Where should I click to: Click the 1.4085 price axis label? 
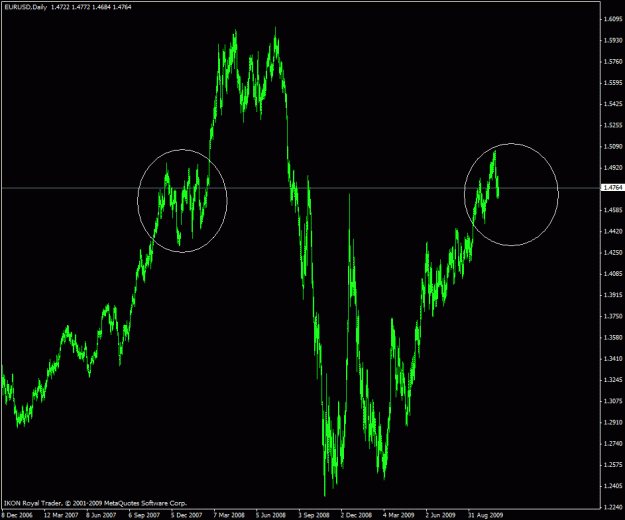point(613,274)
